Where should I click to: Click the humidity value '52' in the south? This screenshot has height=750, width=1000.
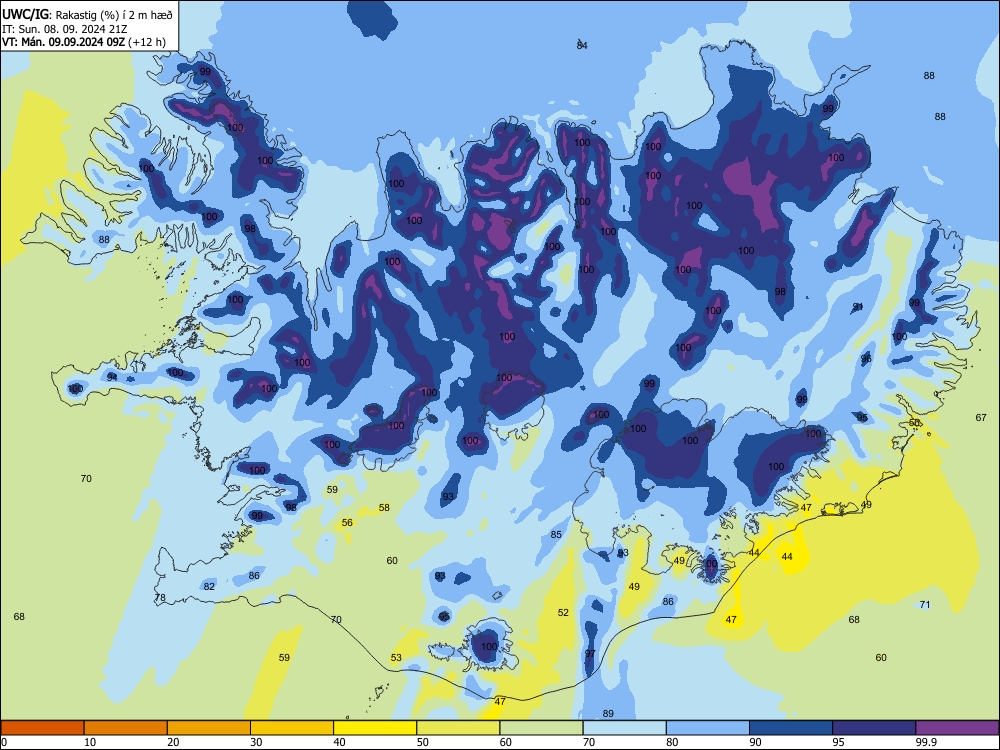(563, 613)
